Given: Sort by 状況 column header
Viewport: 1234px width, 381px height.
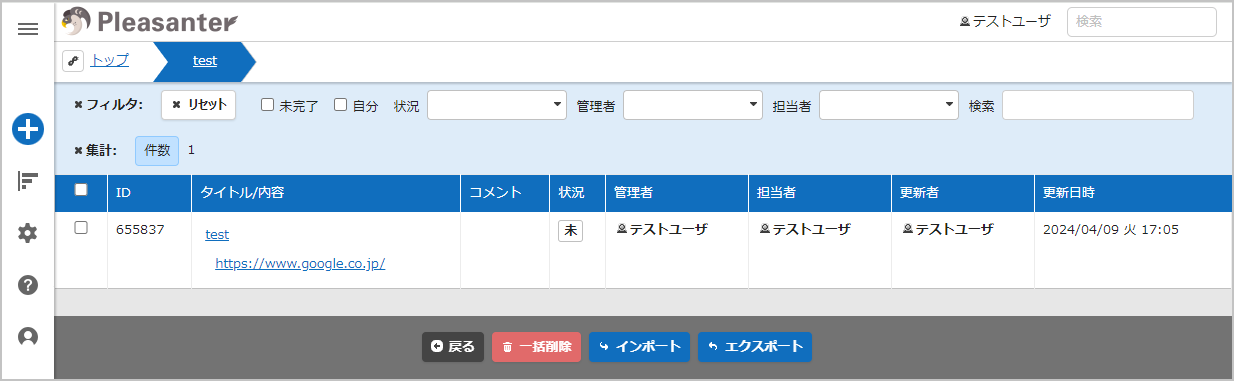Looking at the screenshot, I should 577,193.
